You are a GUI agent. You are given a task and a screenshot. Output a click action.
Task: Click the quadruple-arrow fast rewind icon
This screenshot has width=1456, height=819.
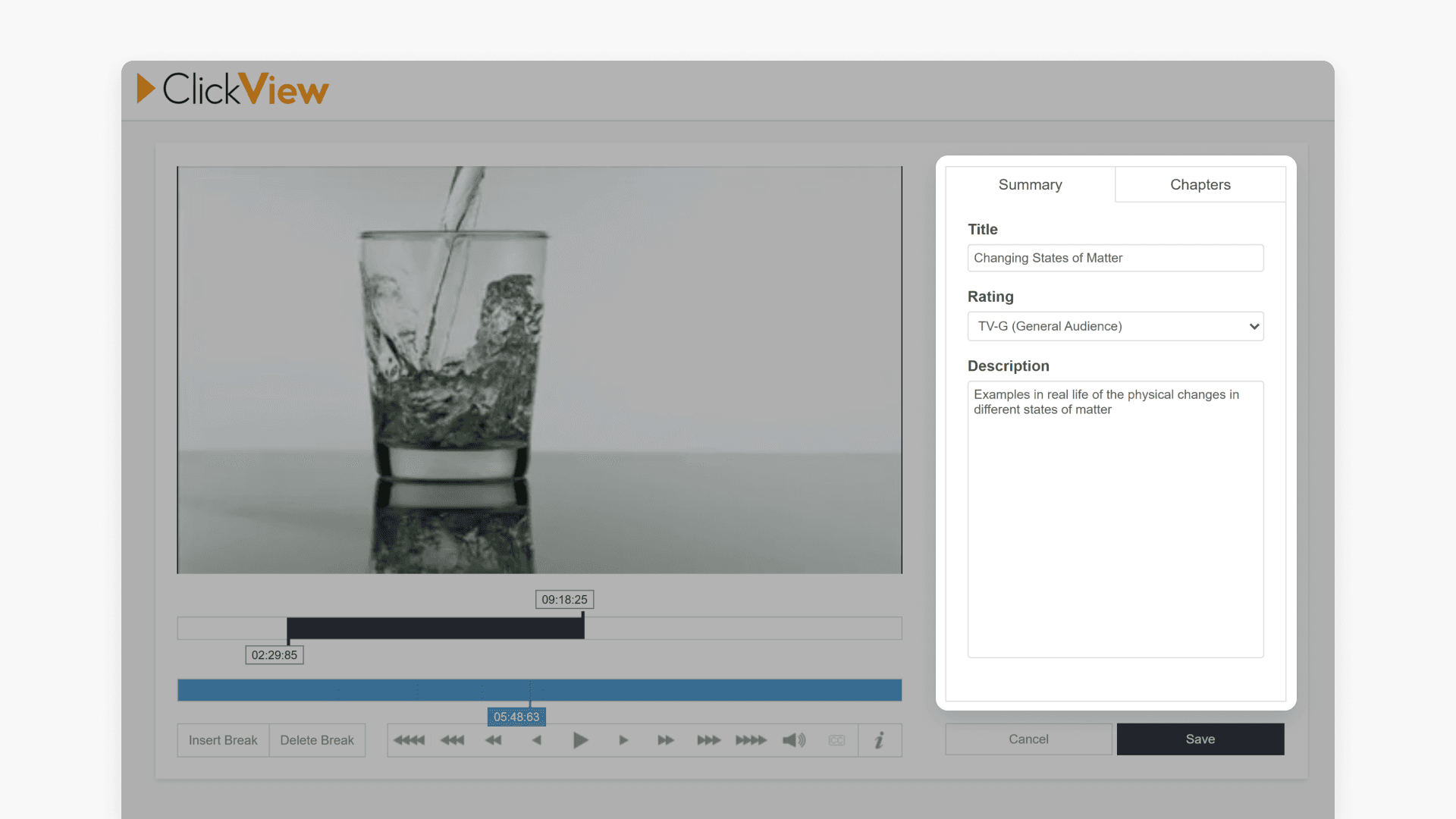409,740
